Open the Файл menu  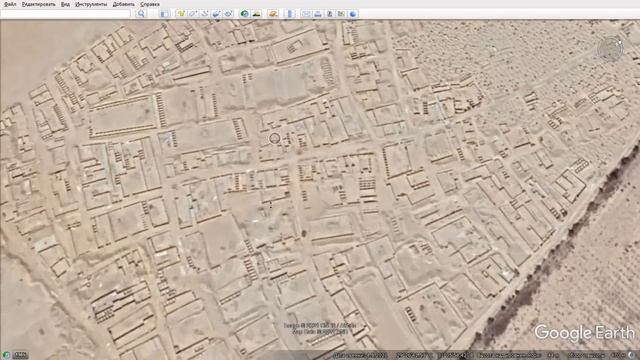(x=10, y=4)
